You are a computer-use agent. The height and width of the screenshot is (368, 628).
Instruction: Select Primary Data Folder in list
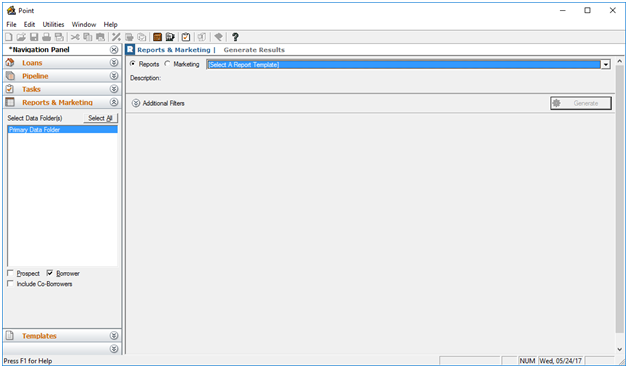click(x=62, y=130)
